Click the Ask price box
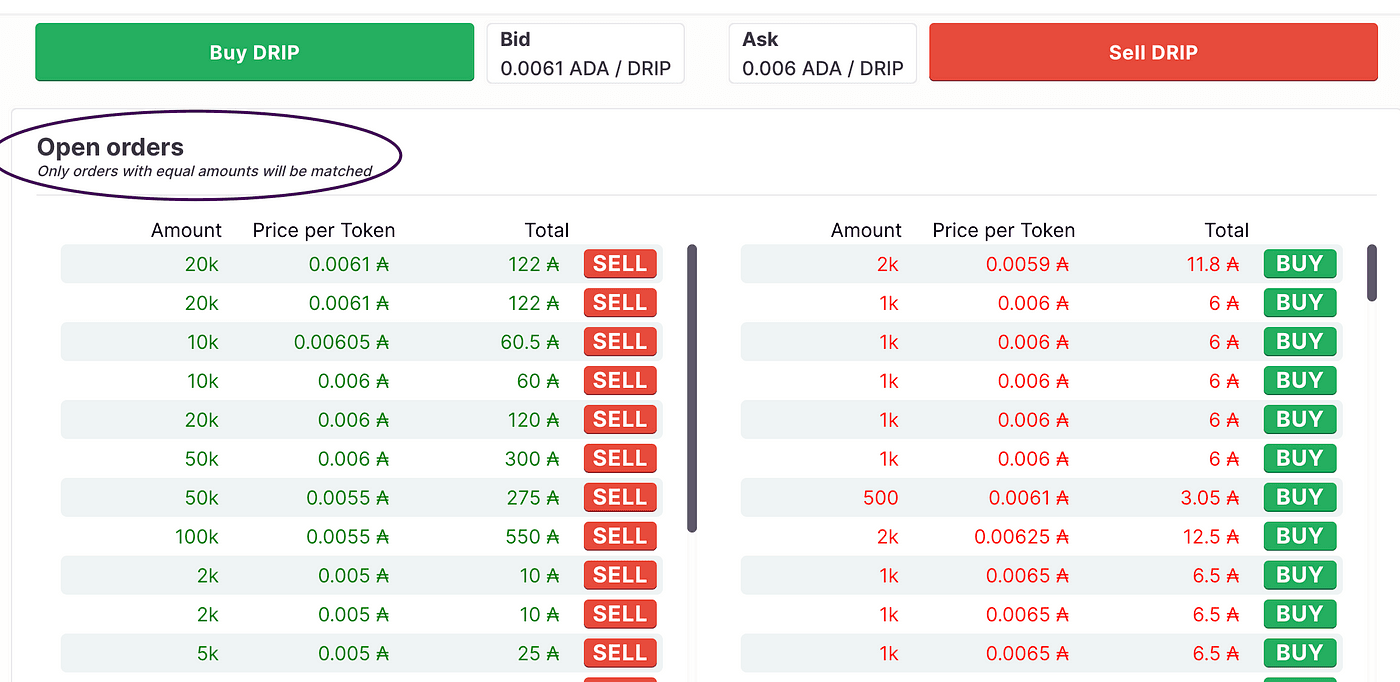1400x682 pixels. click(x=823, y=53)
